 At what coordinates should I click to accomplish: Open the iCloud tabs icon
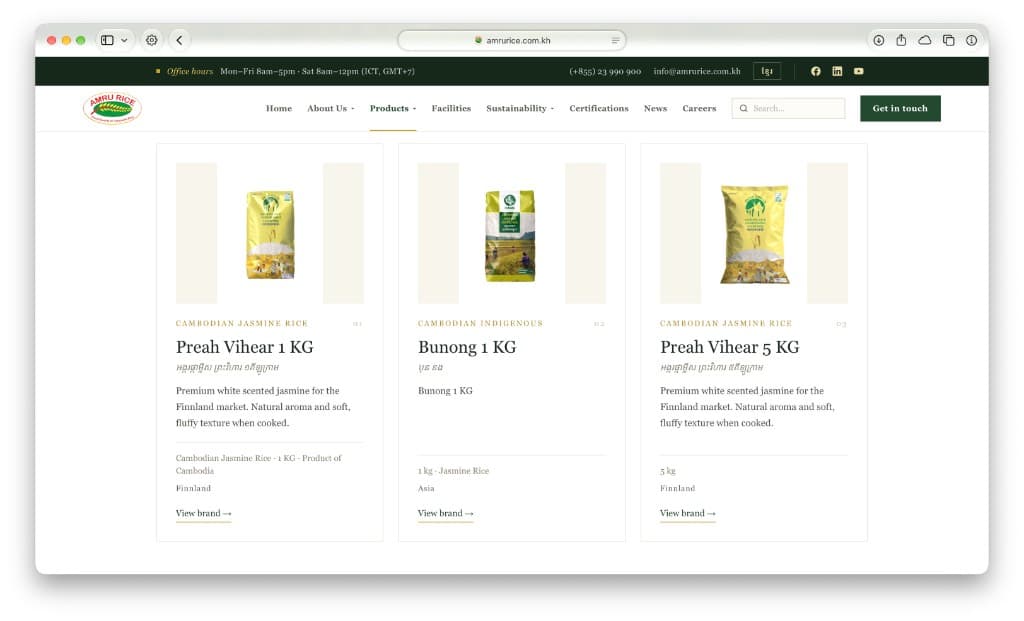coord(925,40)
